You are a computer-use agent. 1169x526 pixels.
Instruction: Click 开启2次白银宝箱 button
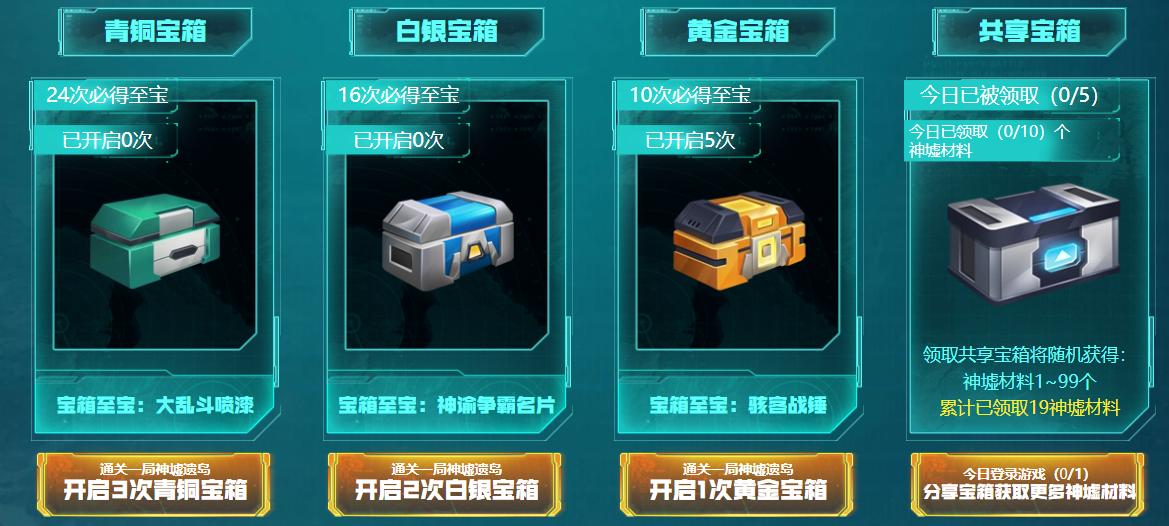[x=445, y=484]
